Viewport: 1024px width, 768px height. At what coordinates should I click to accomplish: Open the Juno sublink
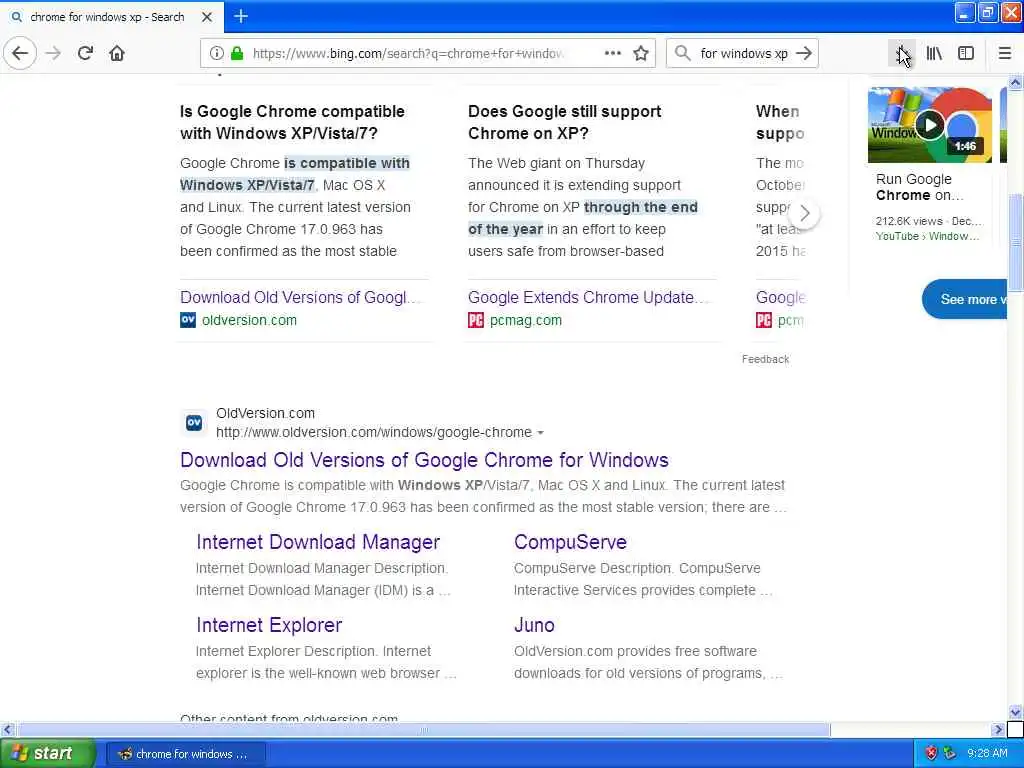click(534, 625)
